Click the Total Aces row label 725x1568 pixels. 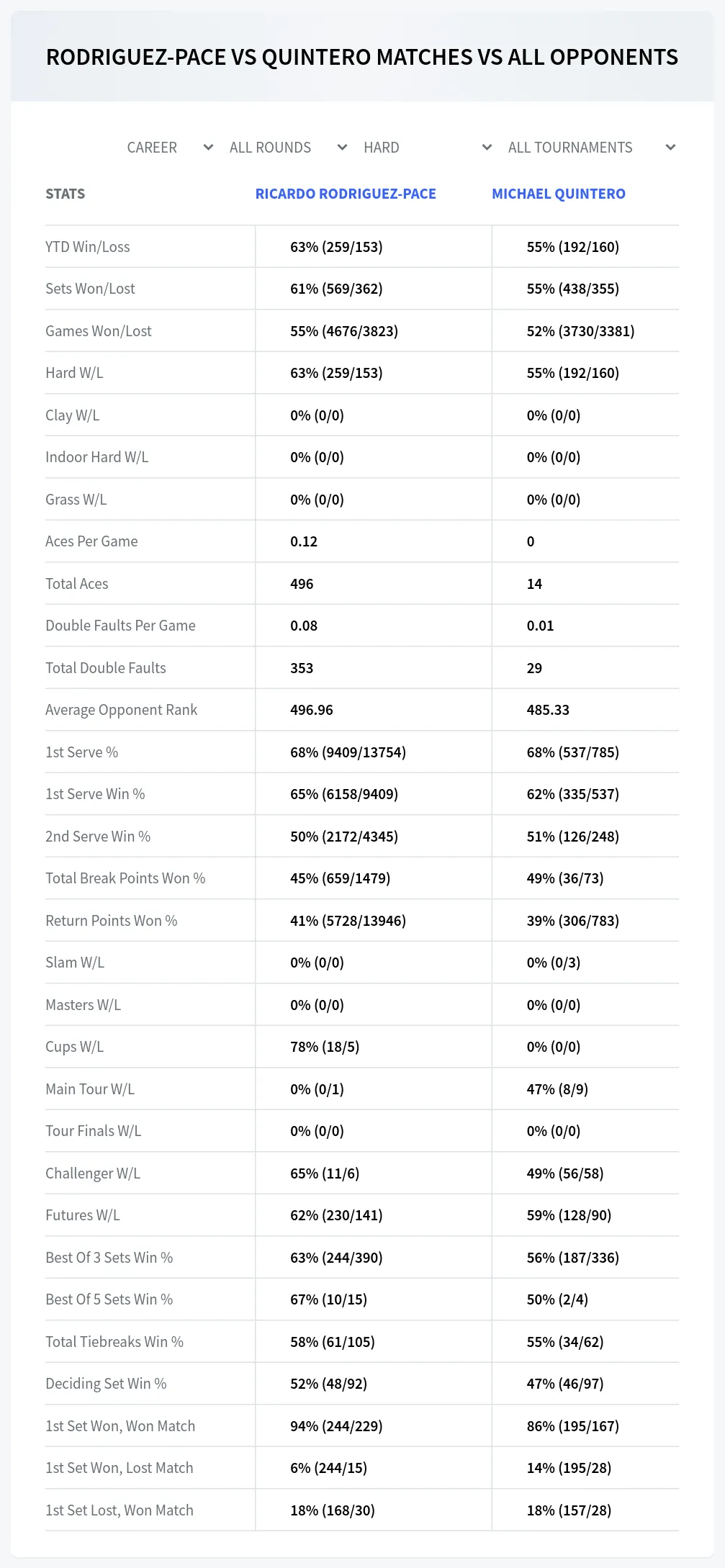[77, 584]
